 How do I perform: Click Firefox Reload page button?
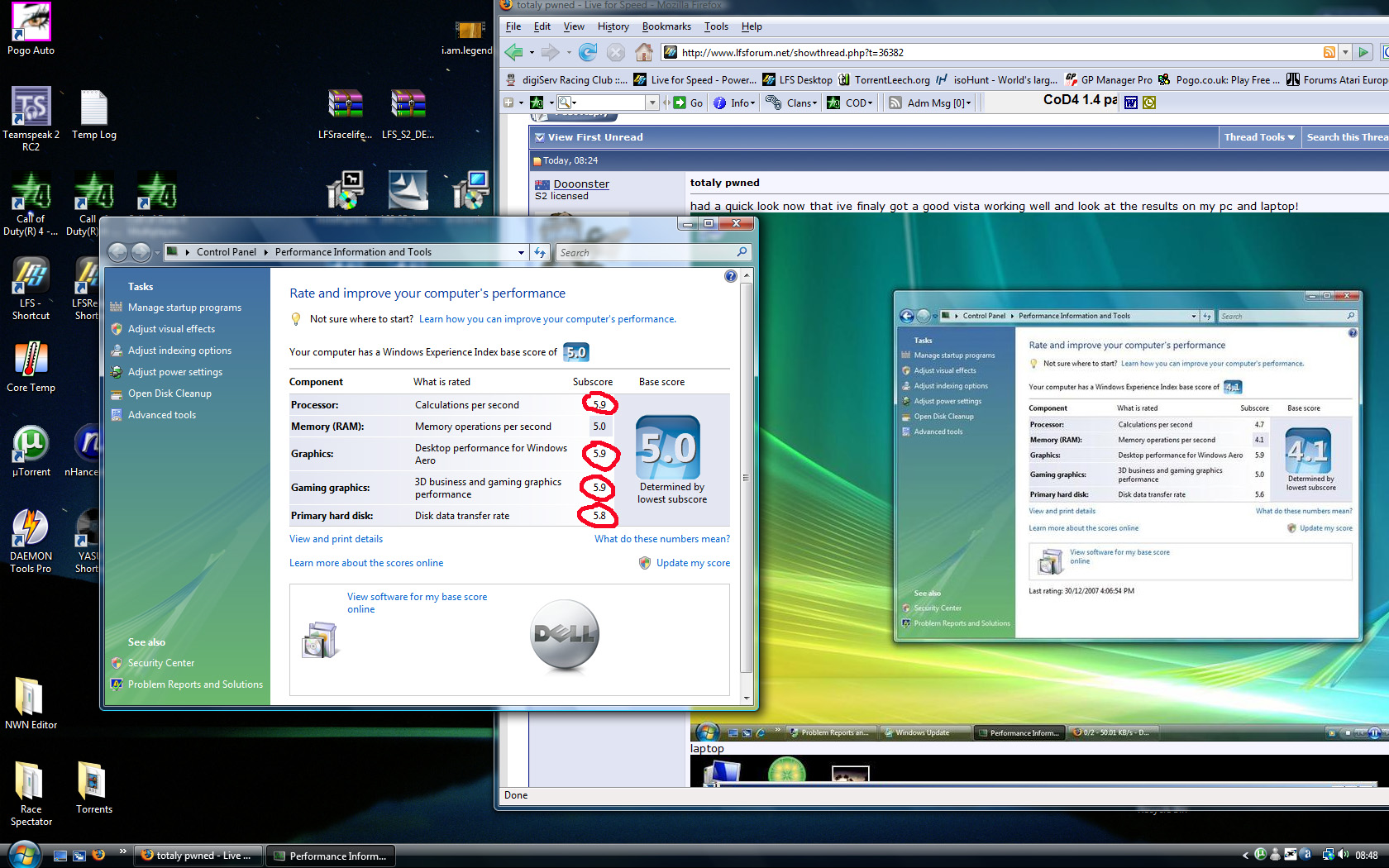pos(588,52)
